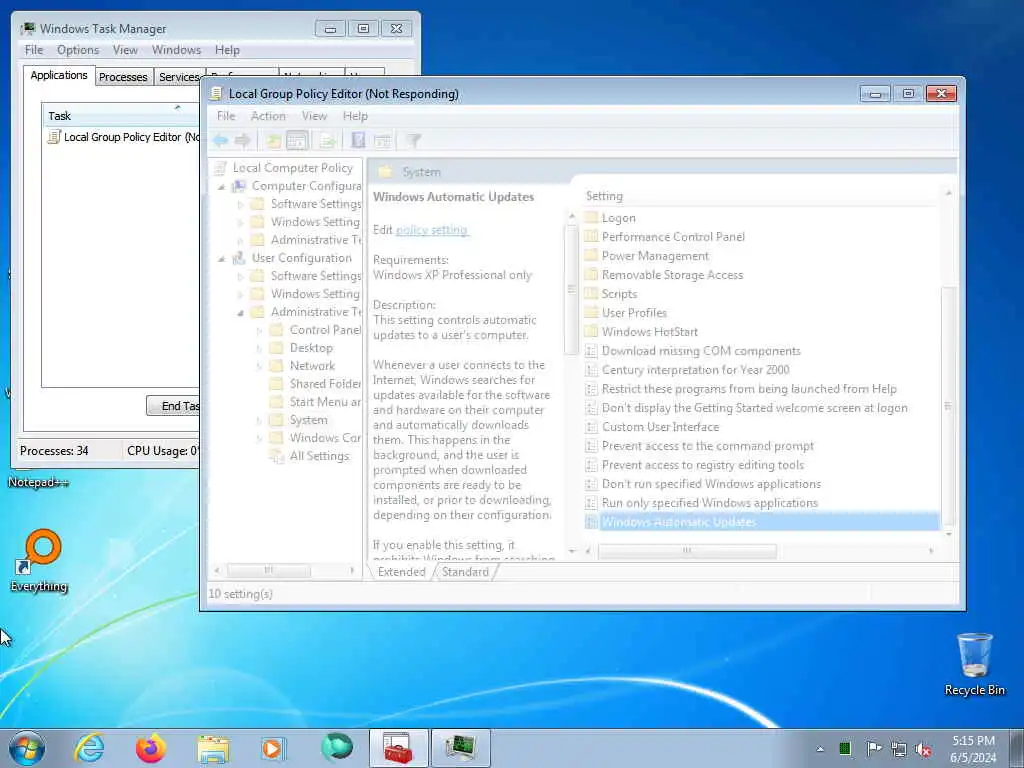This screenshot has height=768, width=1024.
Task: Collapse the User Configuration tree node
Action: (x=222, y=259)
